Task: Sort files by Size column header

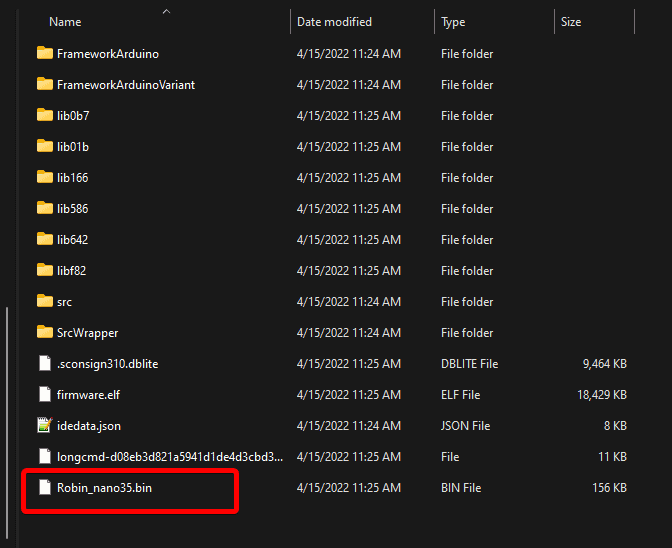Action: pyautogui.click(x=571, y=22)
